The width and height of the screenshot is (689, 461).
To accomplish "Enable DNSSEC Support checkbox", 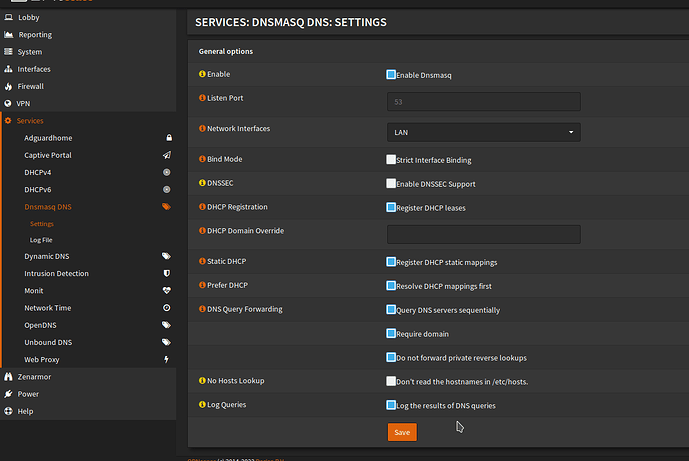I will [391, 183].
